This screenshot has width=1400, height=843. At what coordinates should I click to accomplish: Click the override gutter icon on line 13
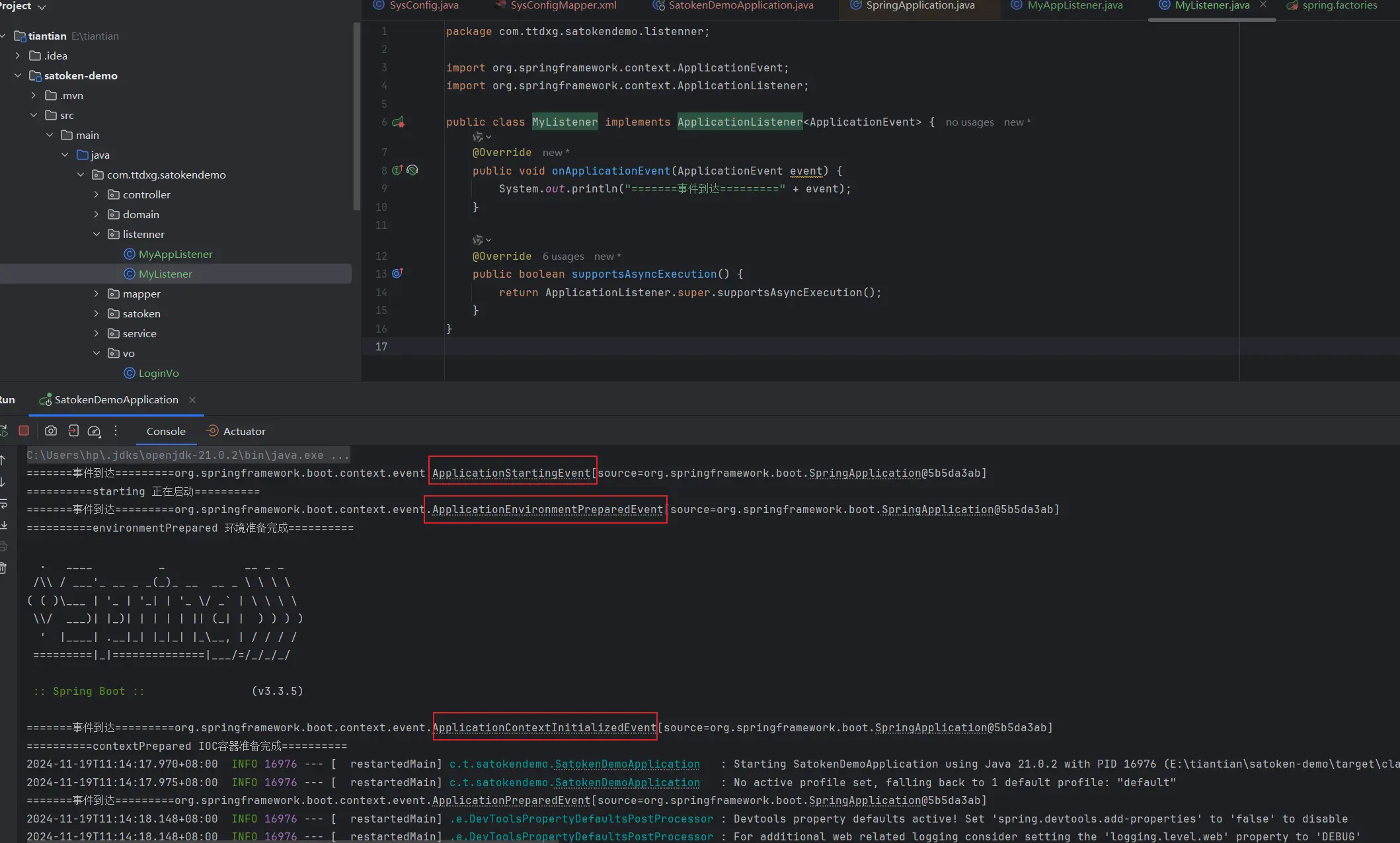(397, 273)
